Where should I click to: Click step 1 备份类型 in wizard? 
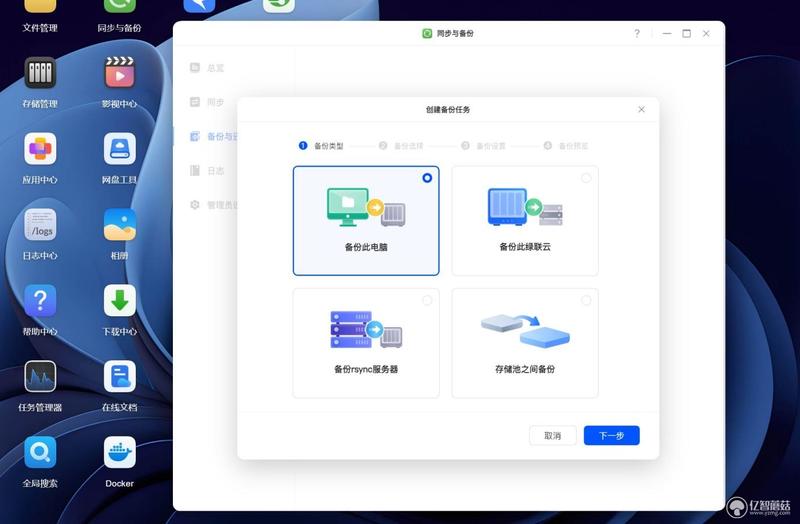pyautogui.click(x=321, y=146)
